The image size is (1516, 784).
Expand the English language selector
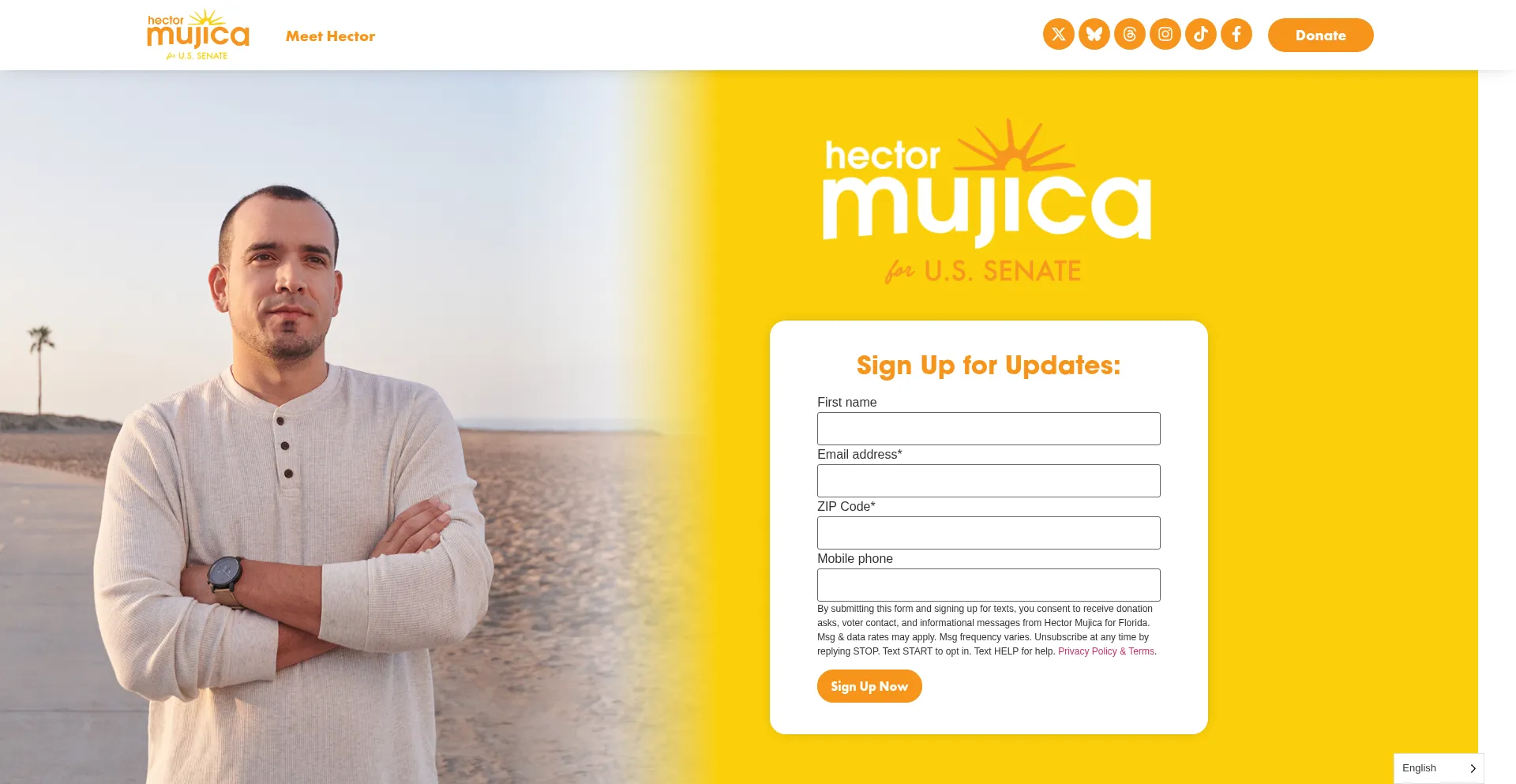(1439, 768)
